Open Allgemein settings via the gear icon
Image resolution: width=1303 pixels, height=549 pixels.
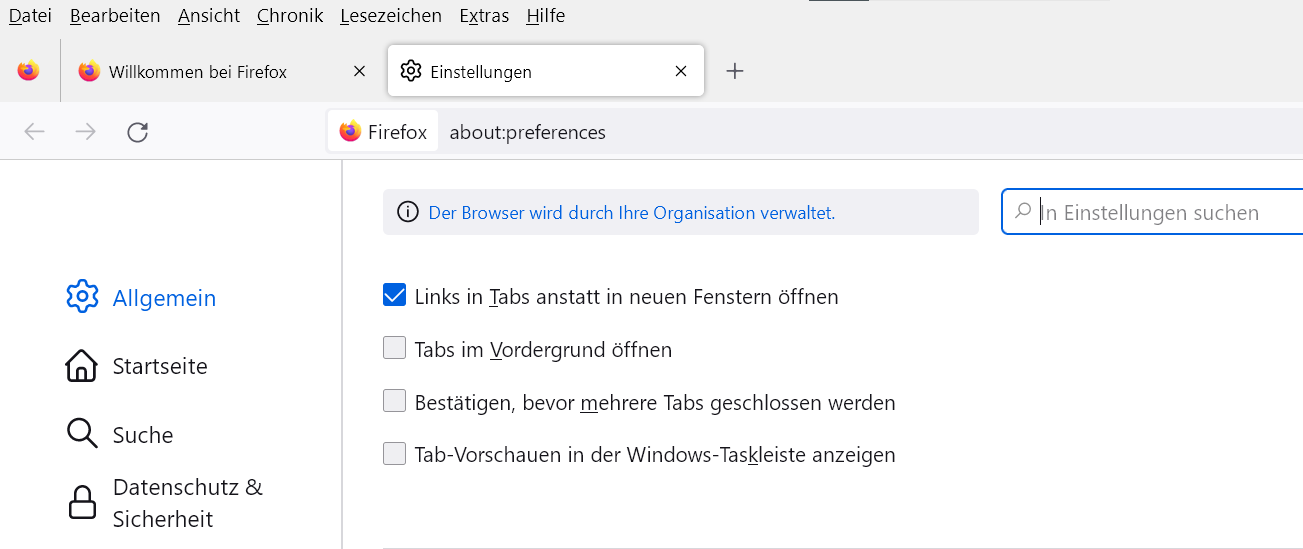(x=82, y=297)
